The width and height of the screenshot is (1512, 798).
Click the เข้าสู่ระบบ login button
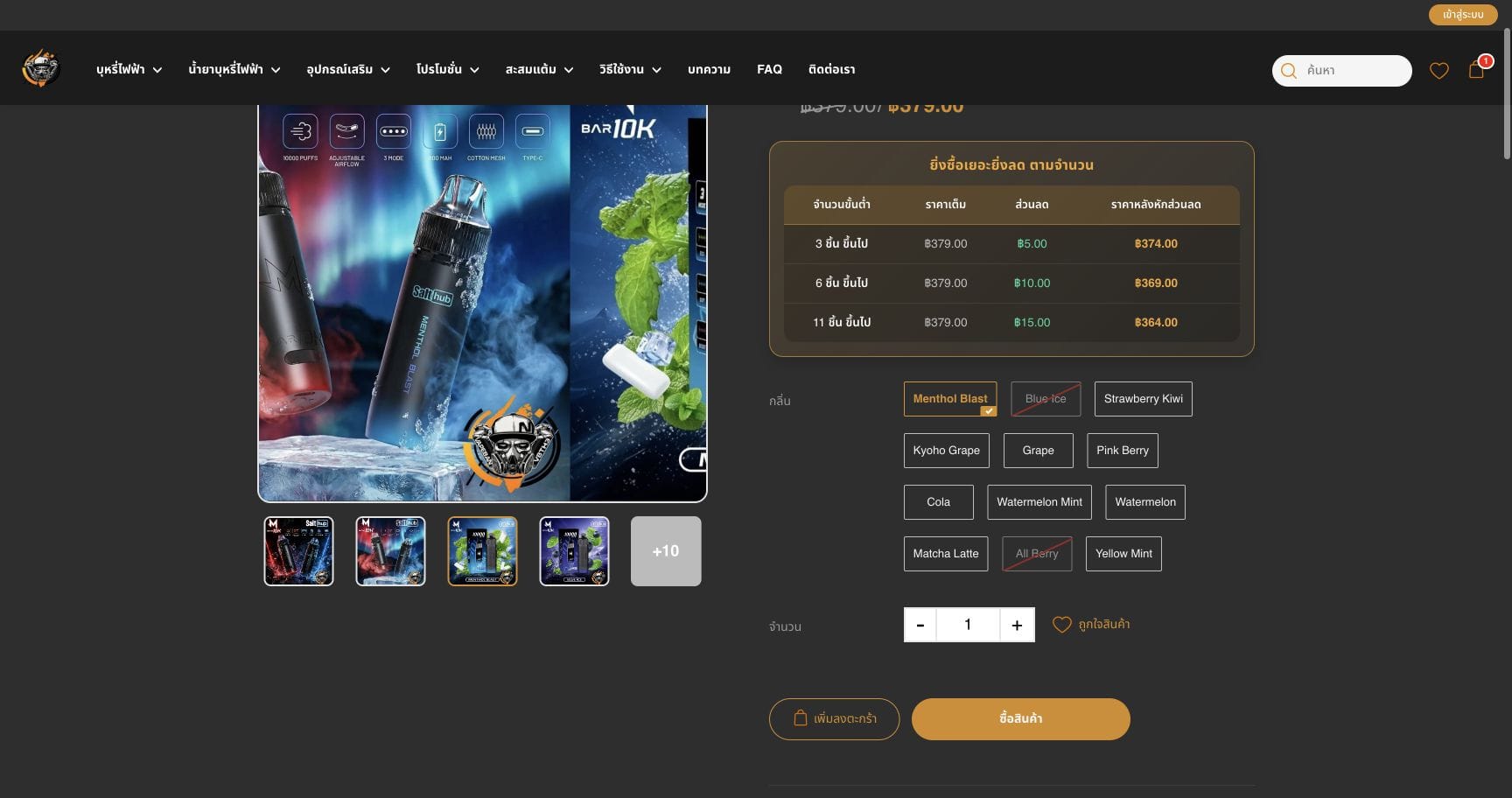(x=1463, y=15)
